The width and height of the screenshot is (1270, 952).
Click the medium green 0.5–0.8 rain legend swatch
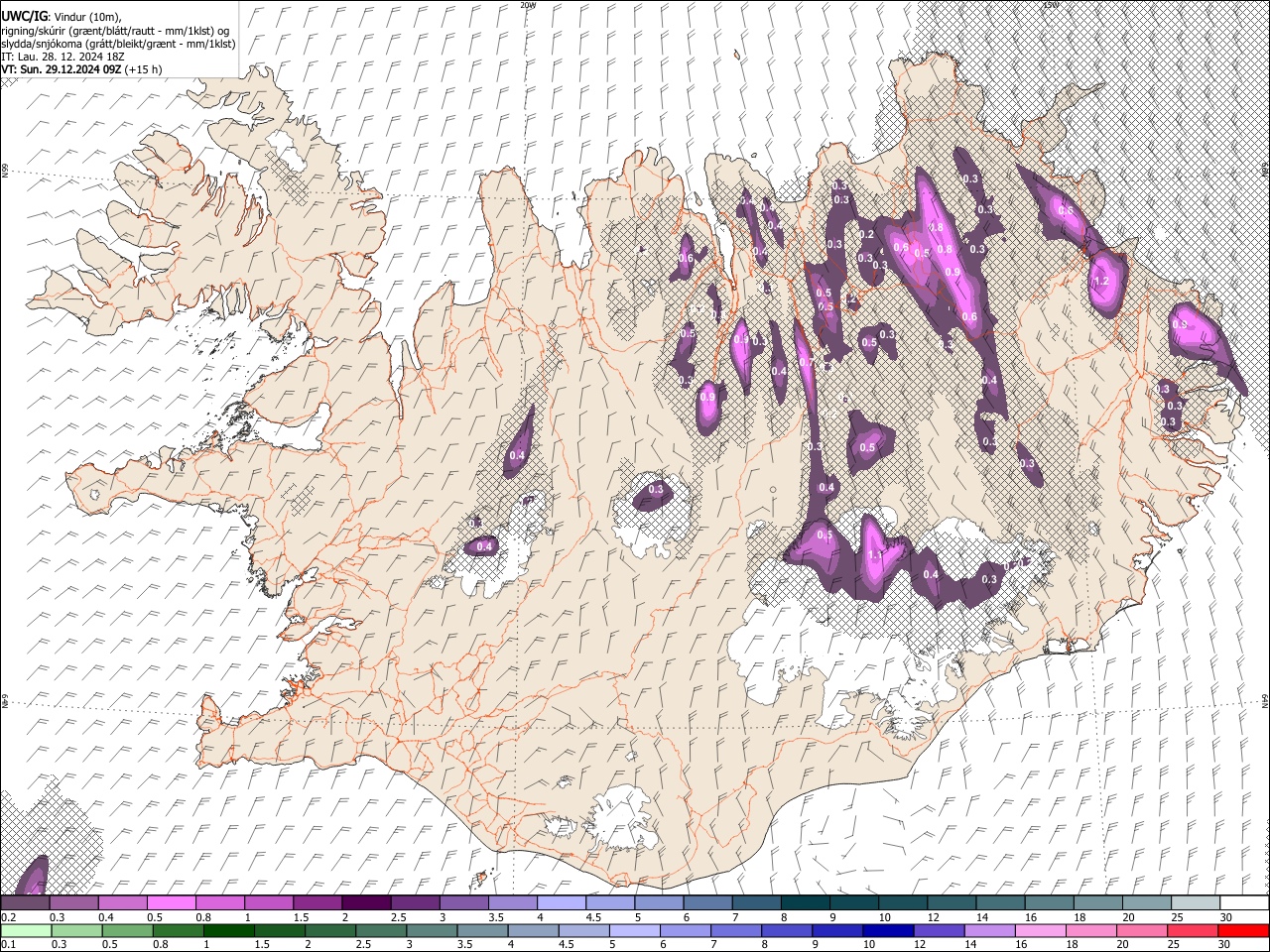click(127, 930)
